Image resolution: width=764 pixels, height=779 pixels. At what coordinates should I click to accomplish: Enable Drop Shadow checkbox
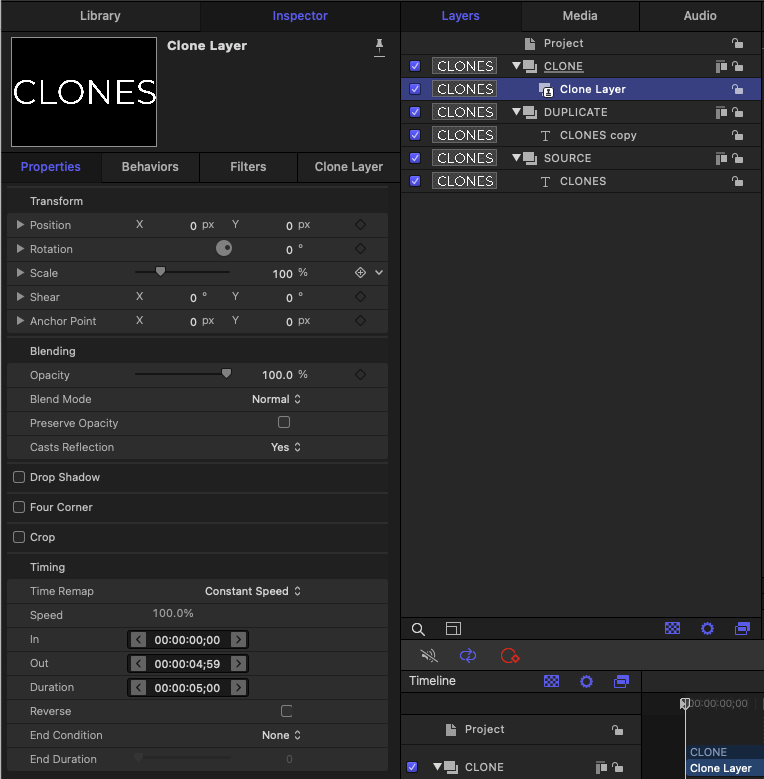19,477
